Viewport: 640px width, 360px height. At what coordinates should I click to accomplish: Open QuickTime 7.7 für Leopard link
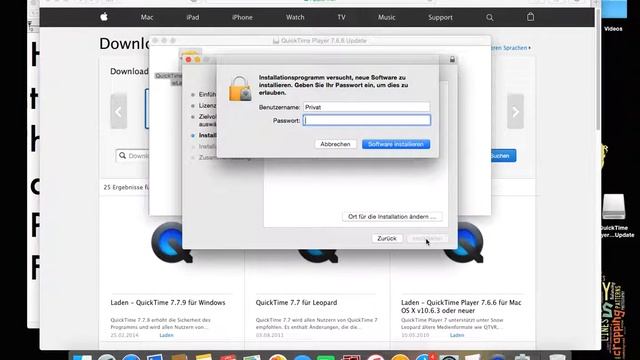pyautogui.click(x=296, y=302)
